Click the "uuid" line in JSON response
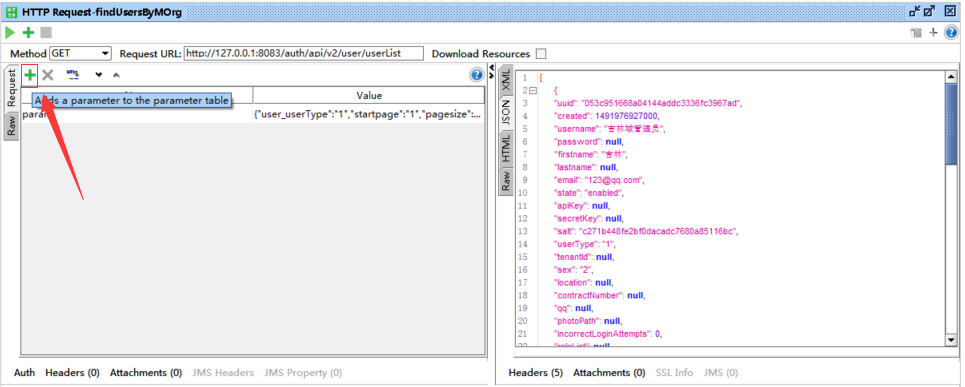This screenshot has width=965, height=387. pos(648,103)
